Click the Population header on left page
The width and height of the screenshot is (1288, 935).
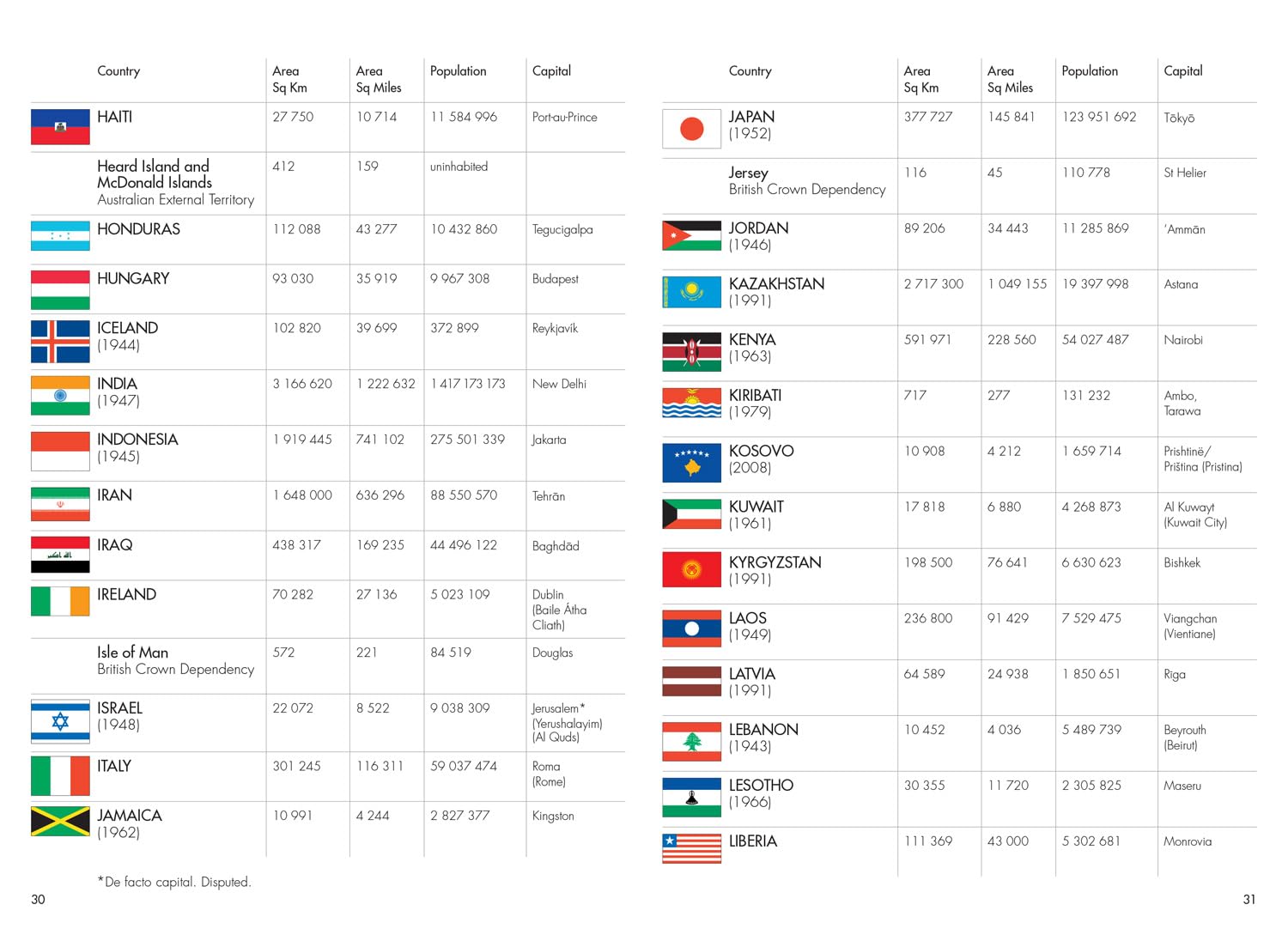pos(458,71)
